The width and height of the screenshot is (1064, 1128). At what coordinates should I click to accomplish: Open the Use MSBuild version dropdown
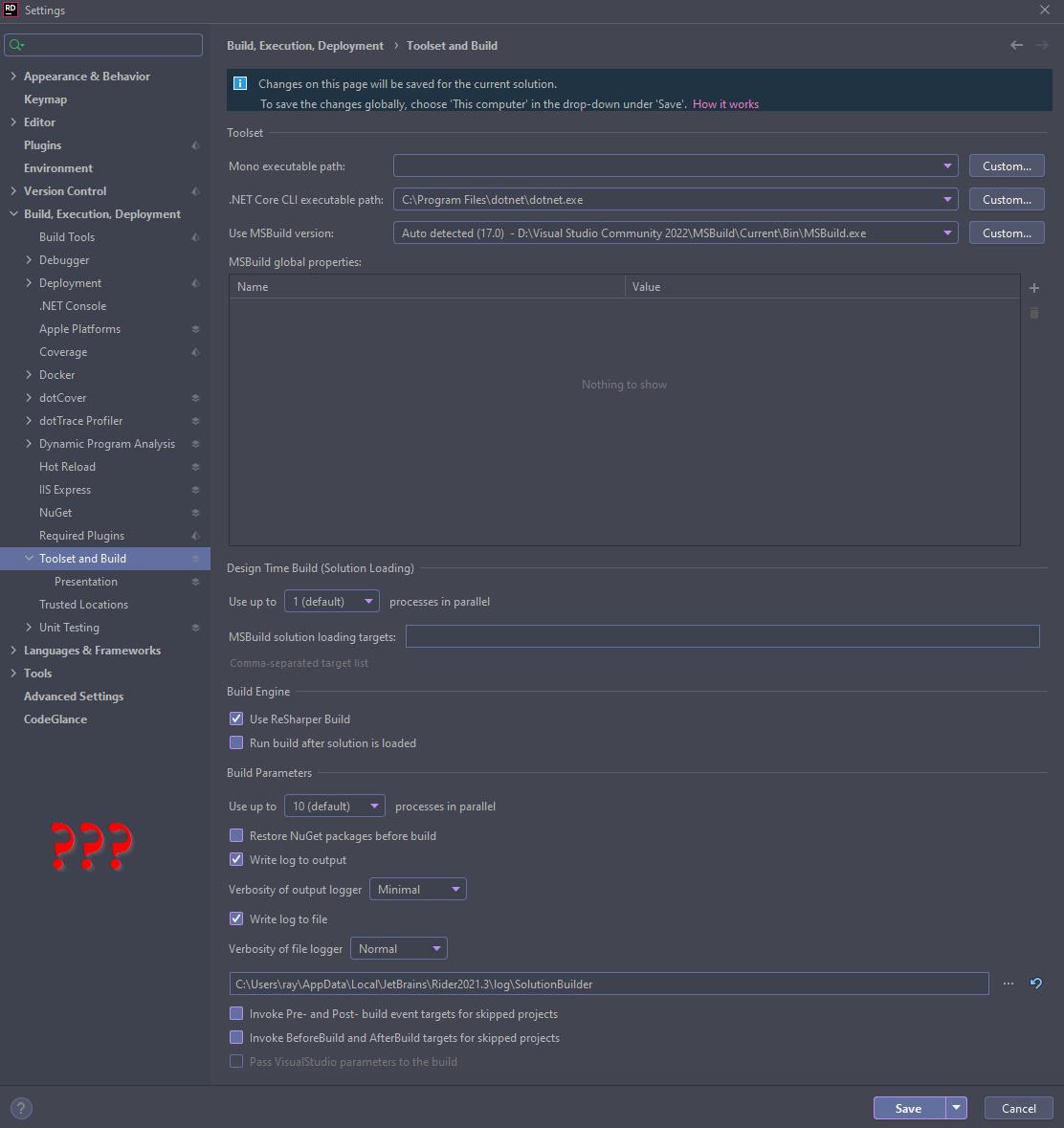tap(676, 233)
